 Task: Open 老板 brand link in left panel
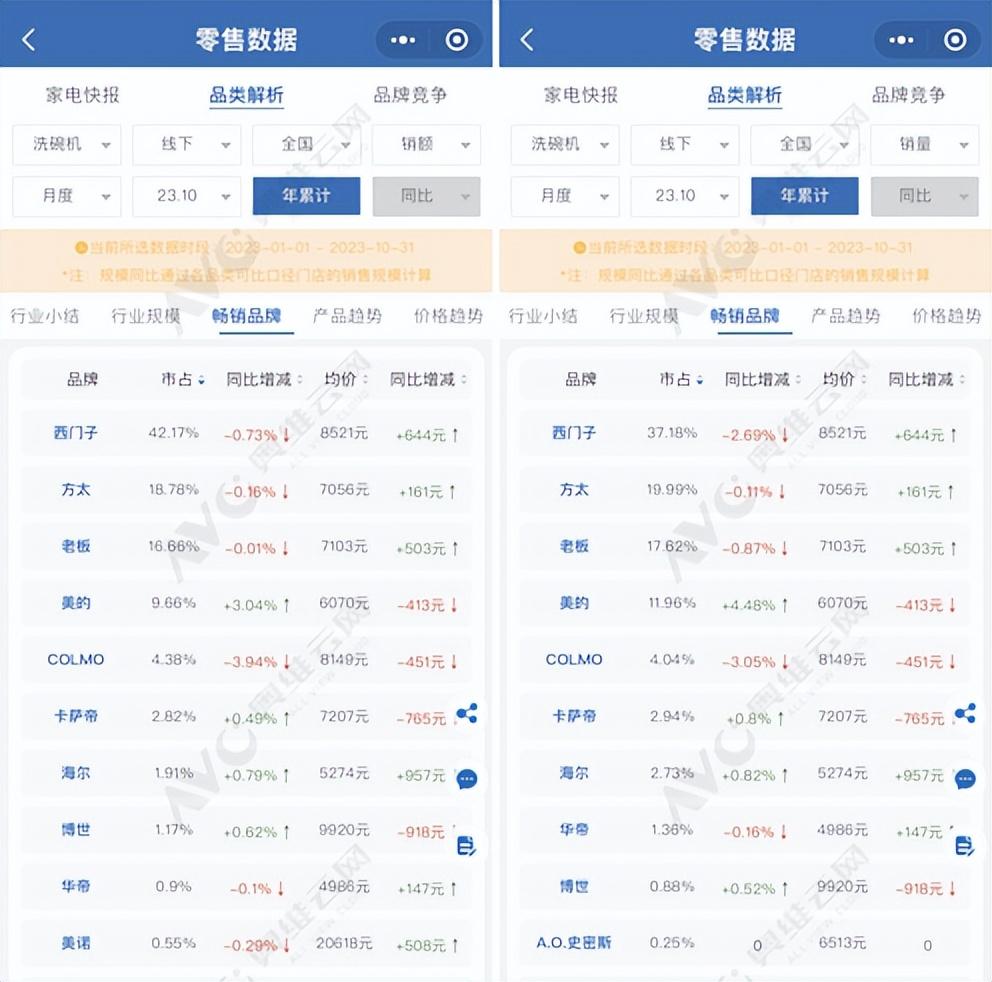pos(76,546)
